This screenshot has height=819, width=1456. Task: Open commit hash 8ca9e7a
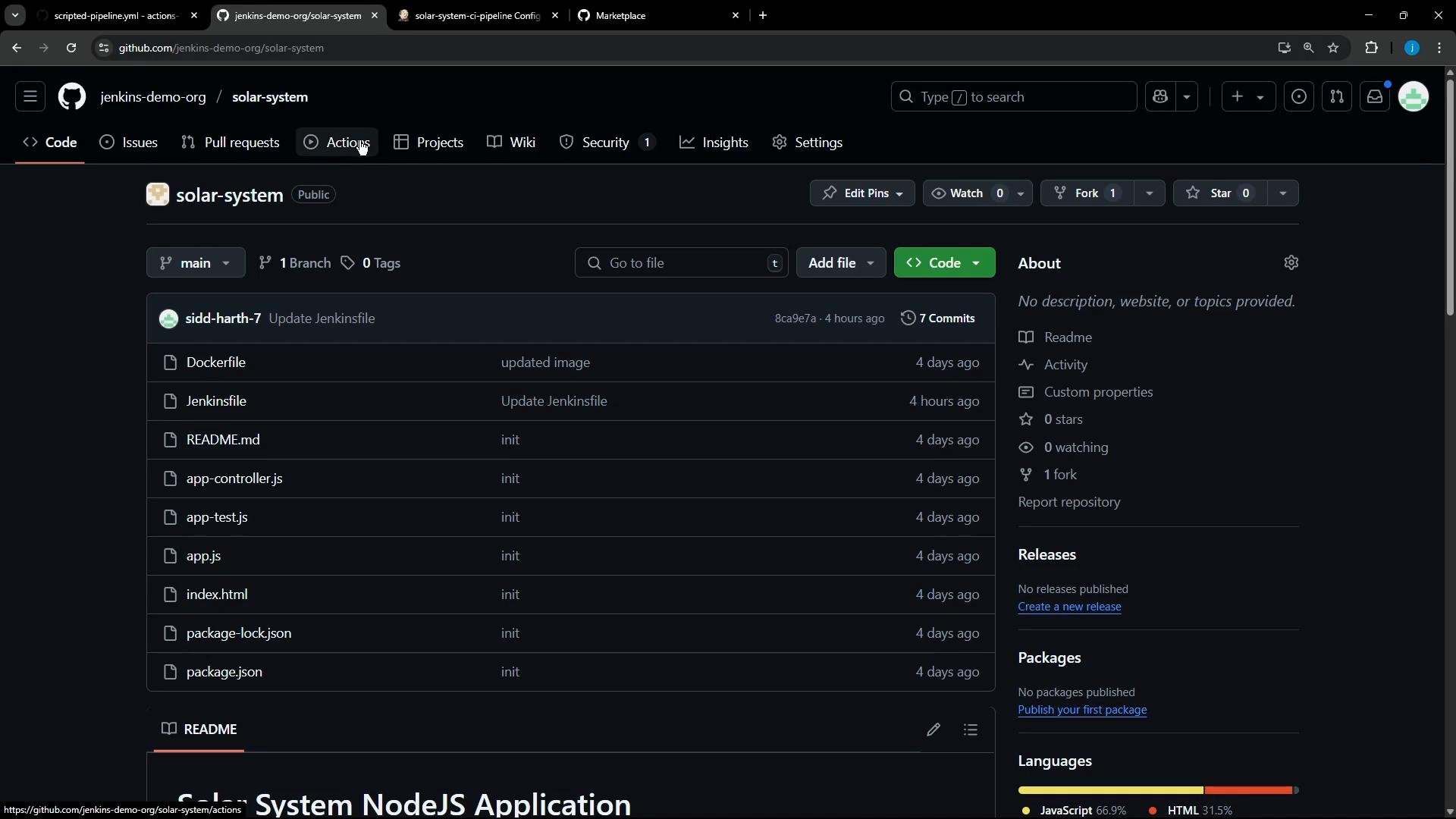(795, 318)
